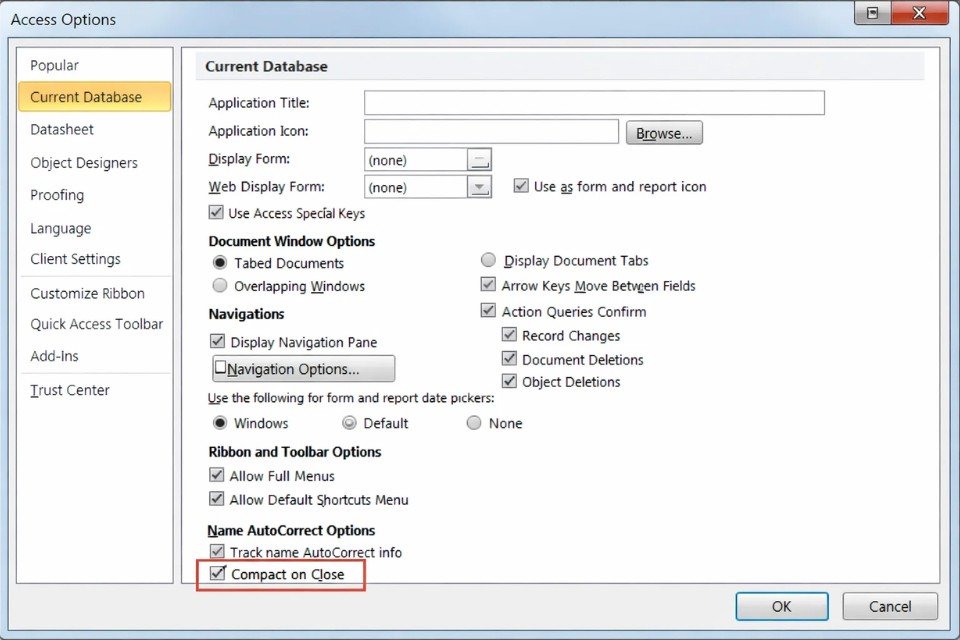Expand the Web Display Form dropdown
960x640 pixels.
pyautogui.click(x=480, y=187)
